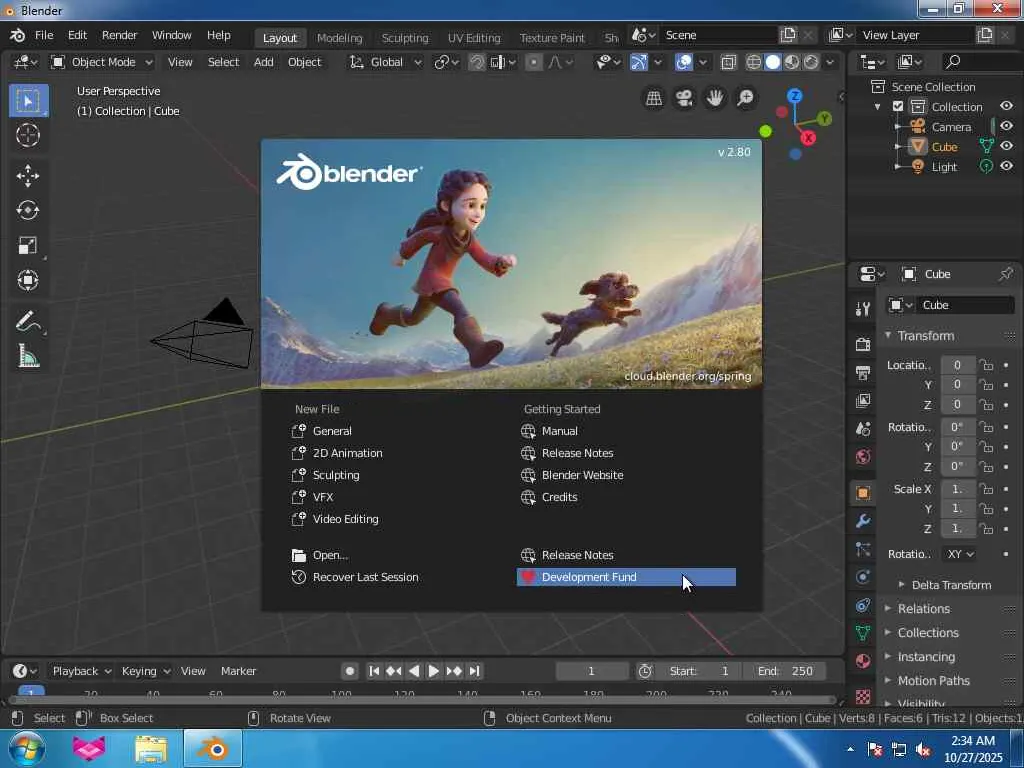Select the Measure tool

[x=28, y=356]
